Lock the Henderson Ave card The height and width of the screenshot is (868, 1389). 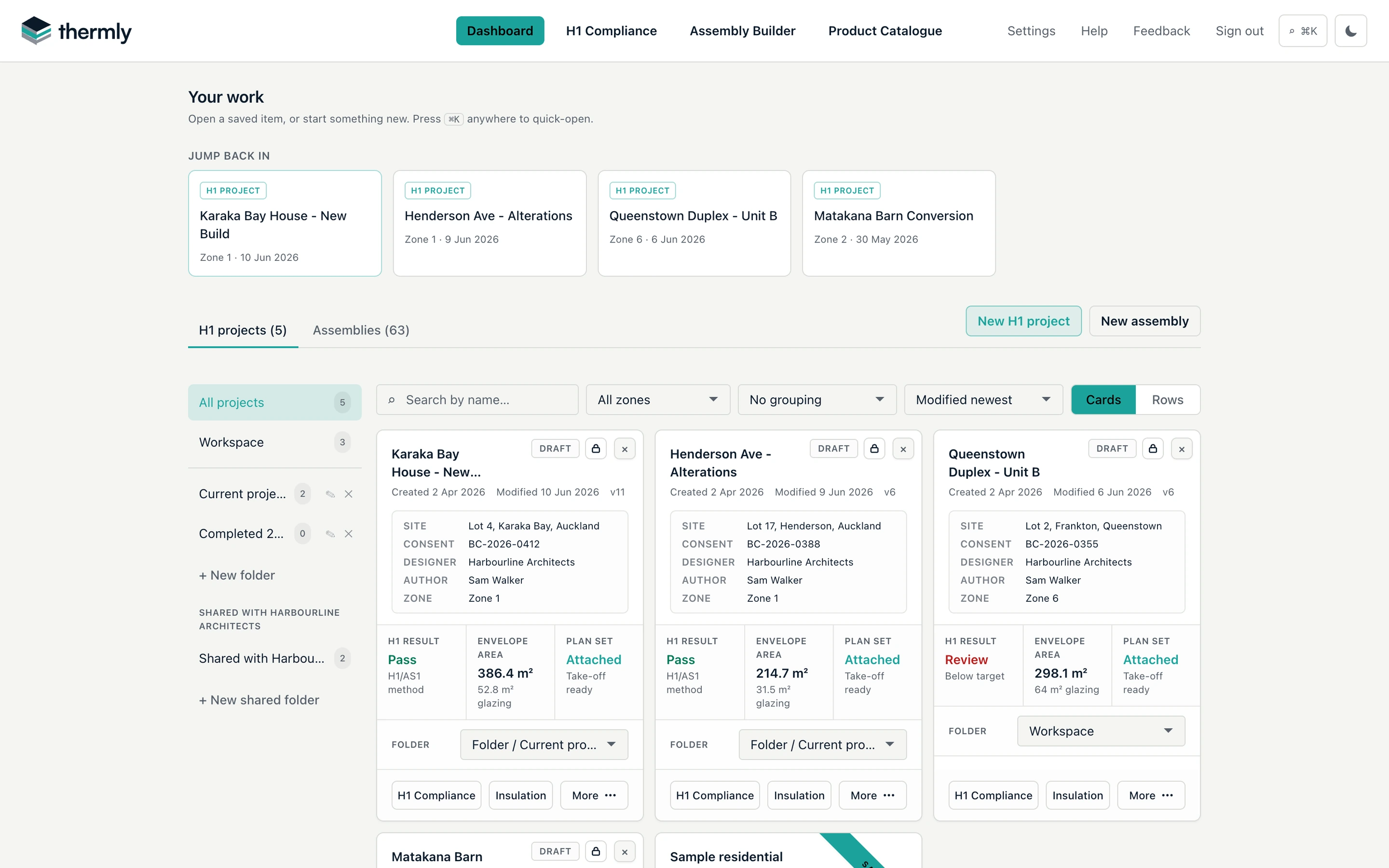pyautogui.click(x=874, y=448)
